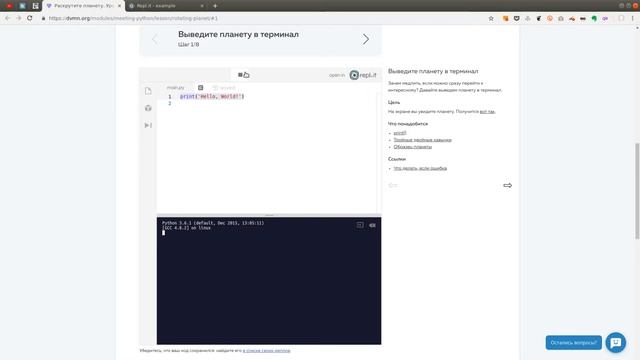
Task: Clear the console with the eraser icon
Action: [372, 225]
